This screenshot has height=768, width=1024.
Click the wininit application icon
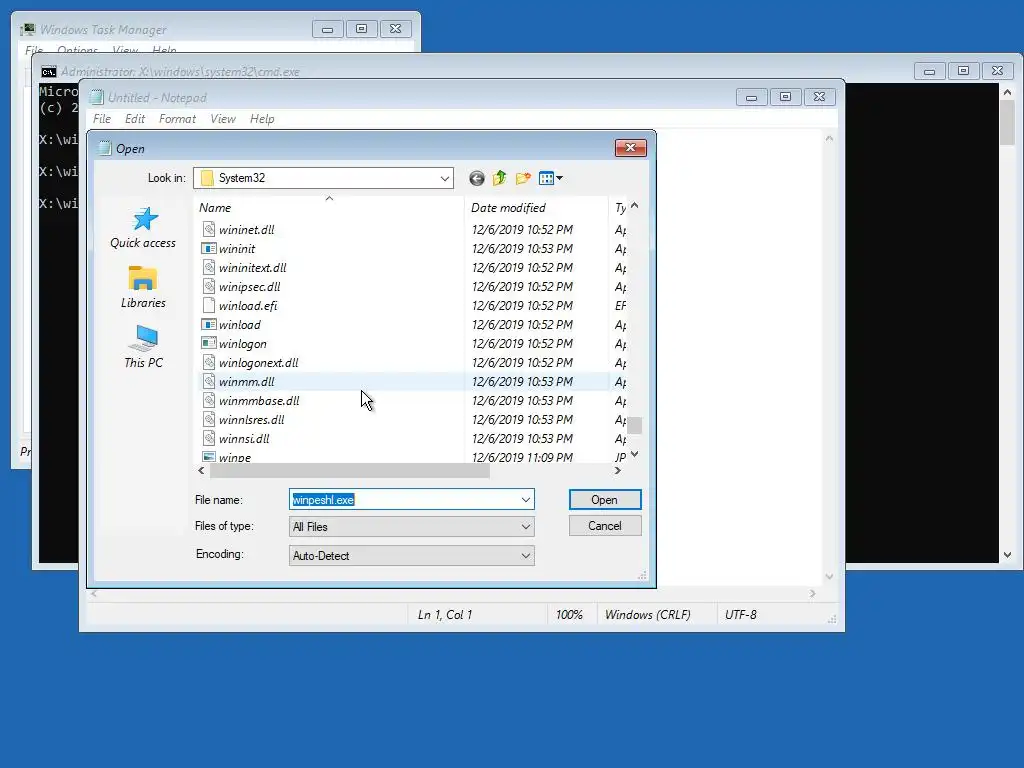coord(208,248)
